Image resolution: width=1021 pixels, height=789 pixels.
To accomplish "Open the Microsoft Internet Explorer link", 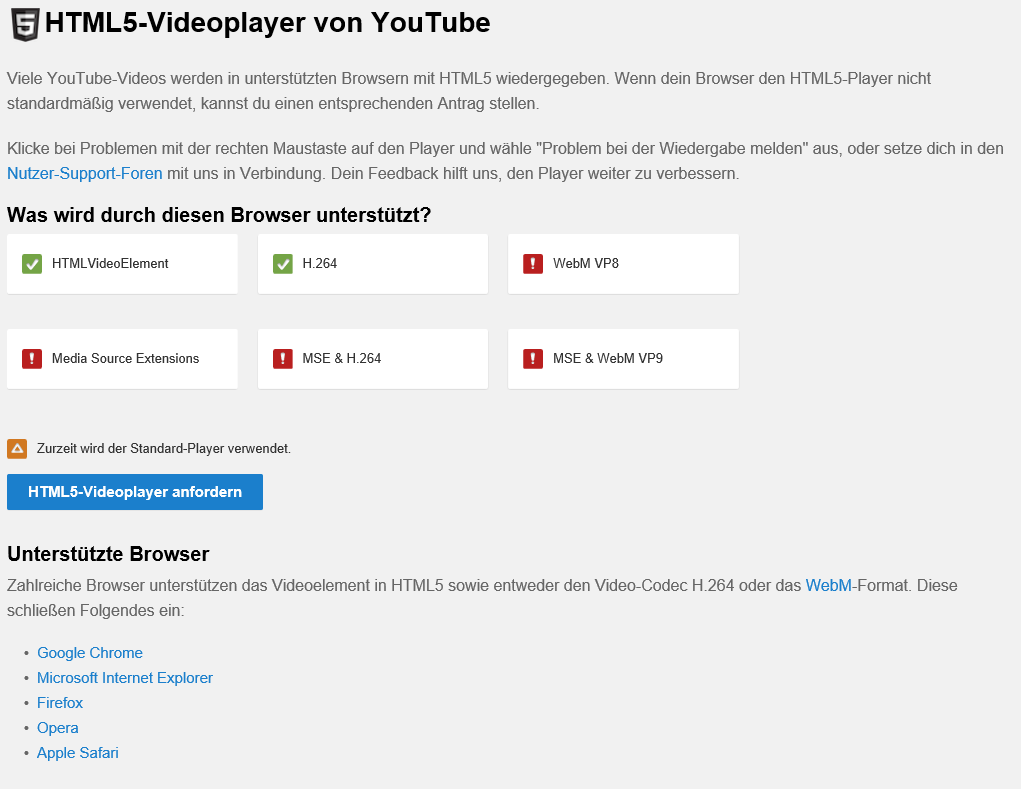I will tap(125, 678).
